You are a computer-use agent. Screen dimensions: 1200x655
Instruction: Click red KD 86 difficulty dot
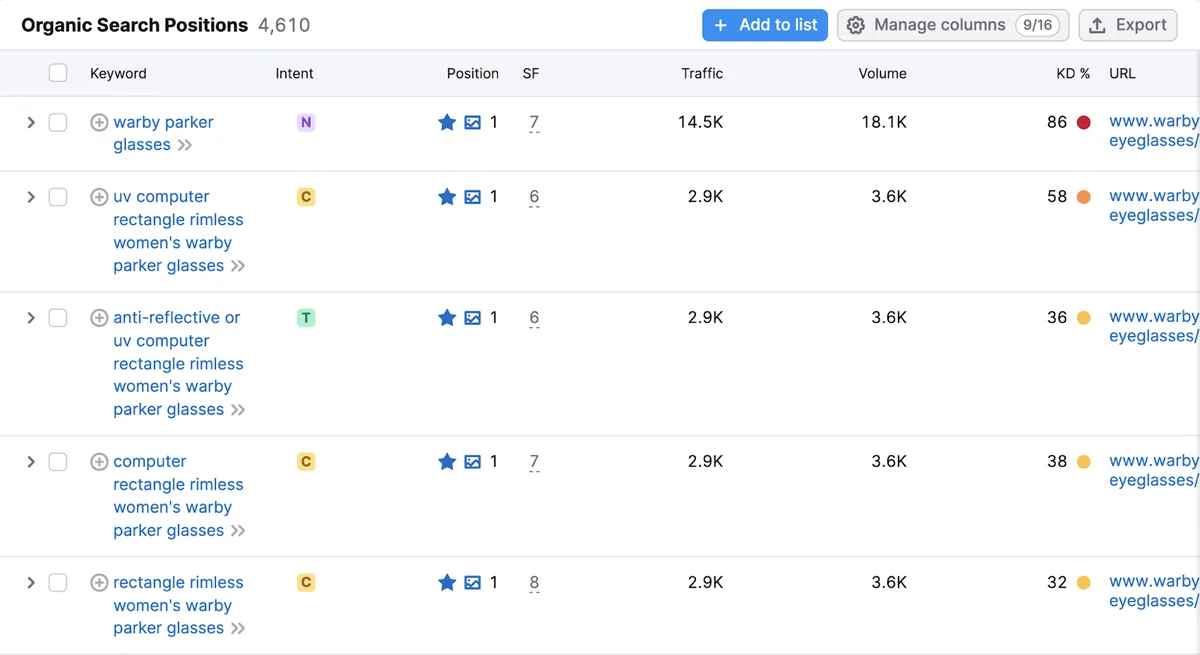[x=1083, y=123]
